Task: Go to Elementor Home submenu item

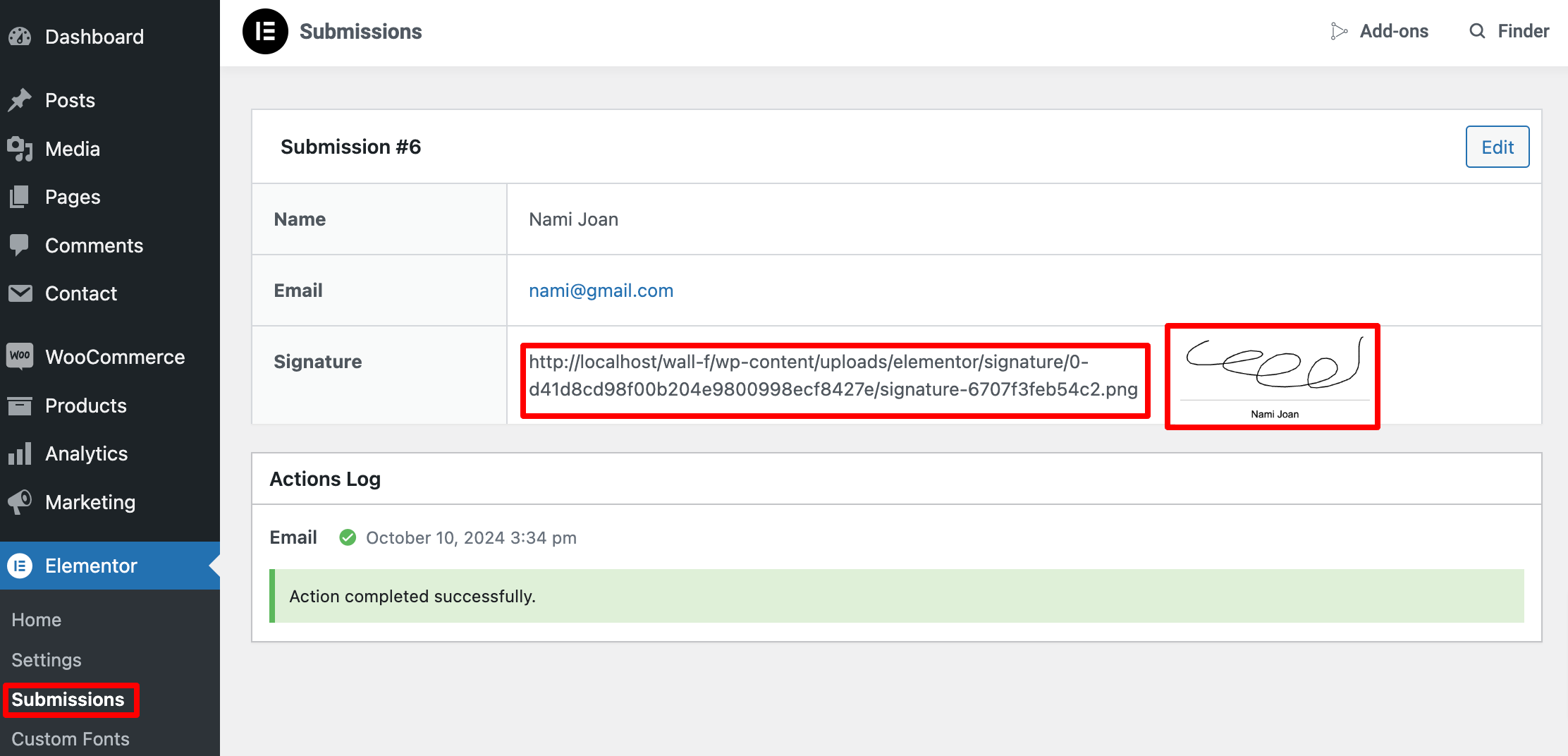Action: pos(37,620)
